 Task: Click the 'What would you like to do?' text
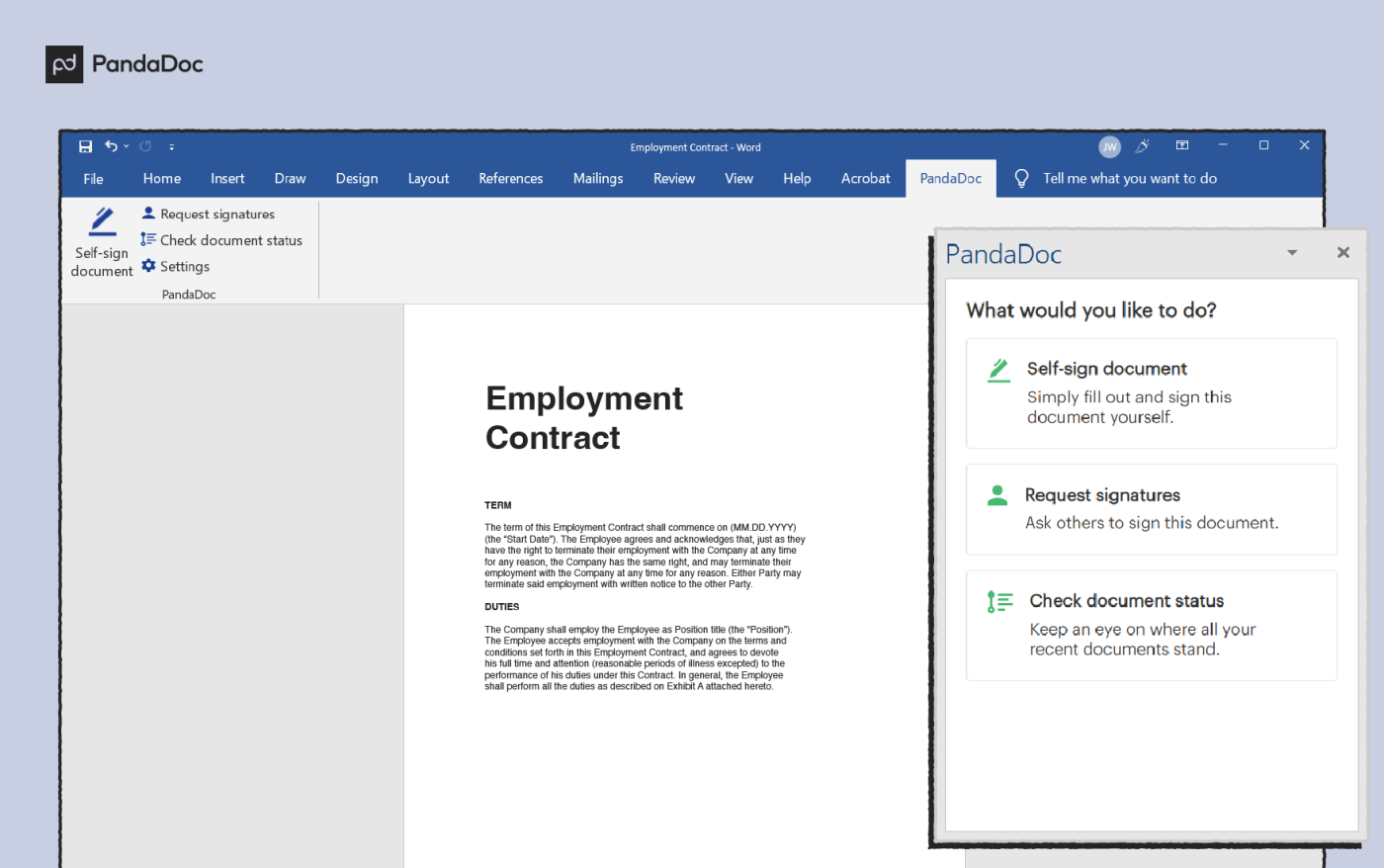[1091, 310]
